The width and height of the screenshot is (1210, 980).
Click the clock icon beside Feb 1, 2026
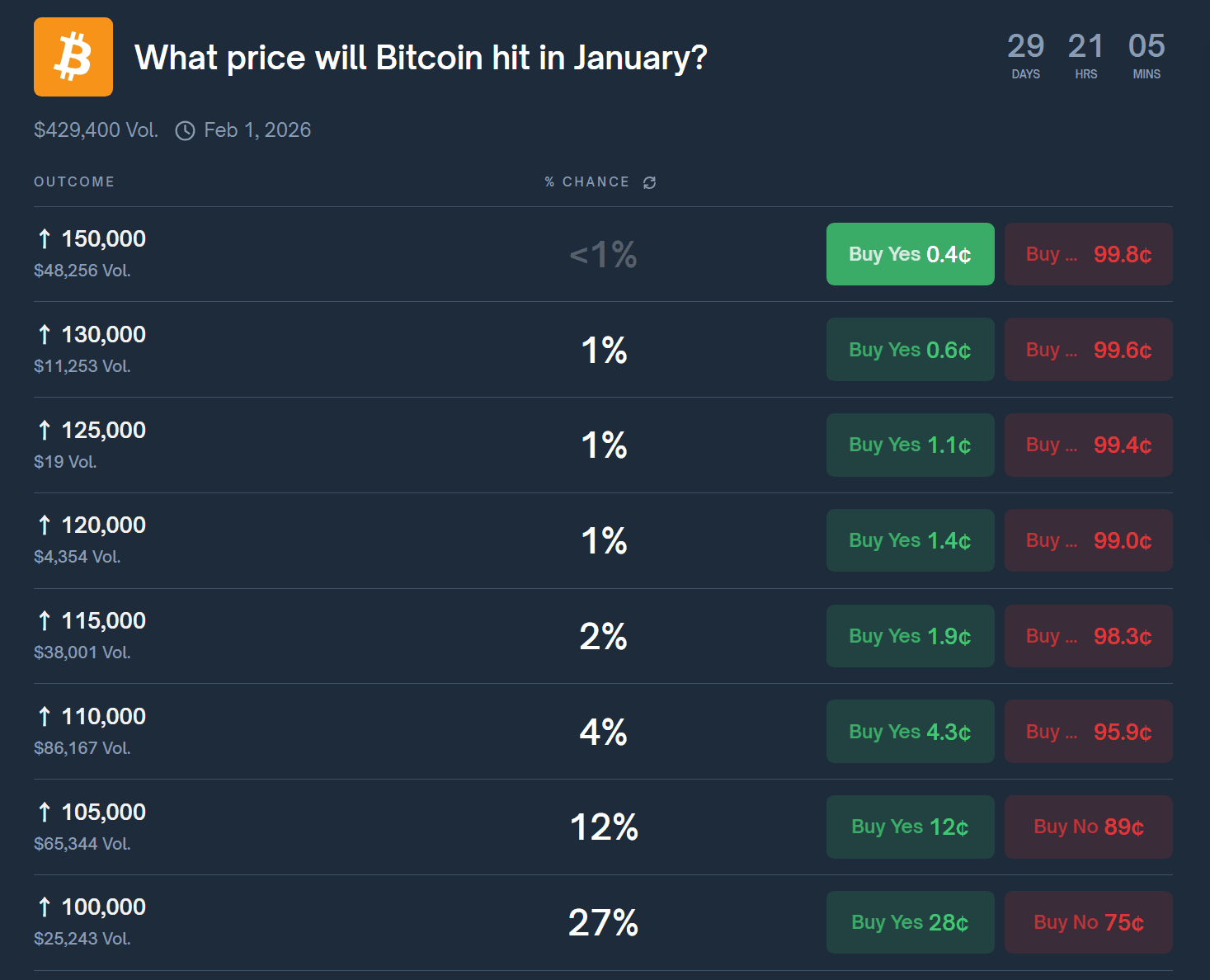coord(186,131)
